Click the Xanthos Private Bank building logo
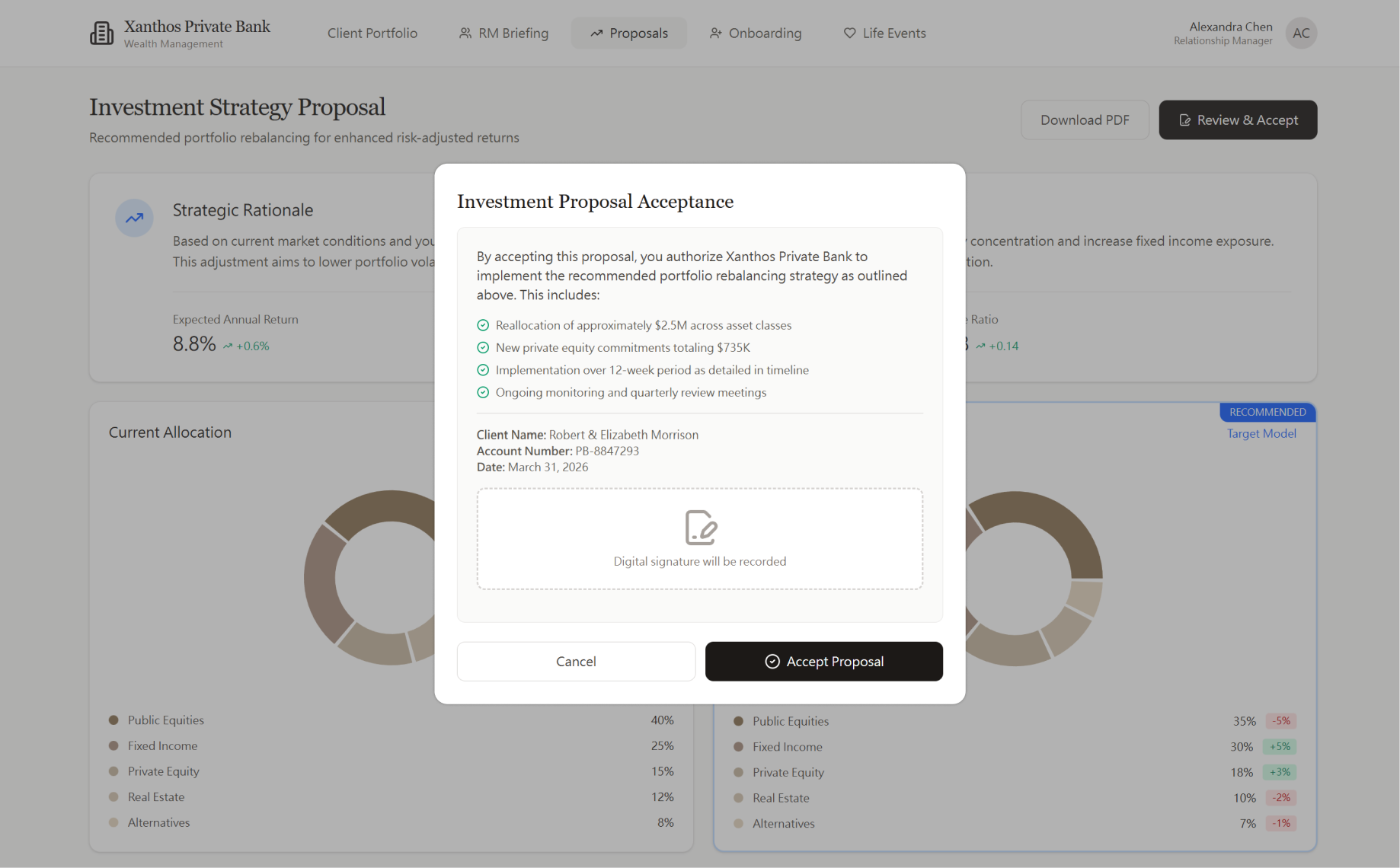This screenshot has width=1400, height=868. coord(101,33)
